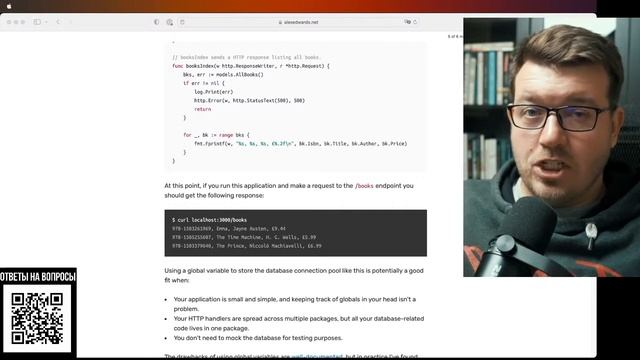The height and width of the screenshot is (360, 640).
Task: Show Reader view from address bar
Action: tap(182, 22)
